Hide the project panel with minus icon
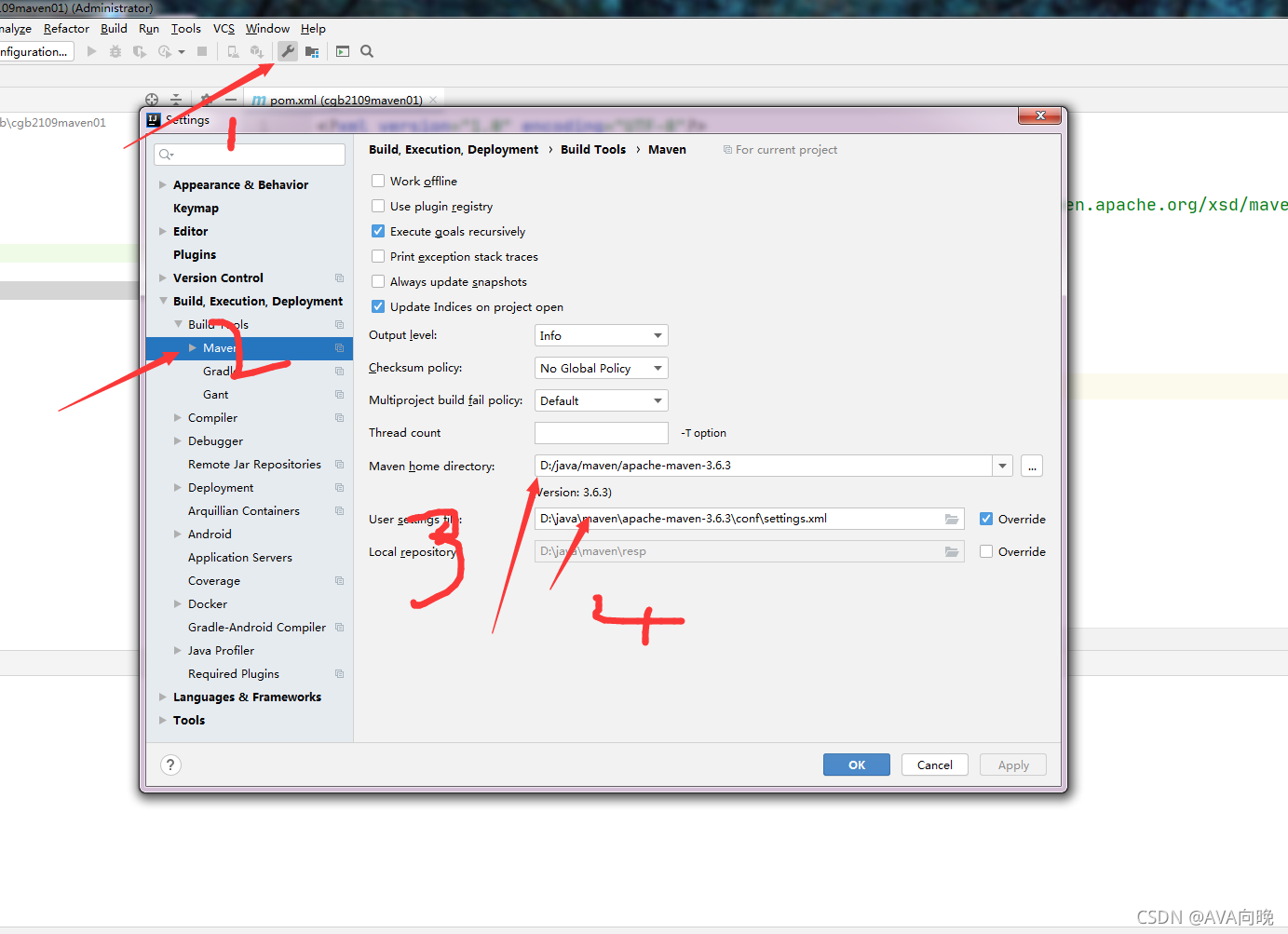This screenshot has width=1288, height=934. pyautogui.click(x=231, y=99)
